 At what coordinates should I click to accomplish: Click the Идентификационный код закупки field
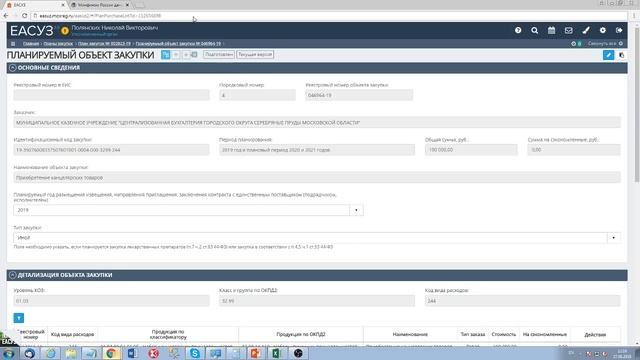click(x=111, y=150)
